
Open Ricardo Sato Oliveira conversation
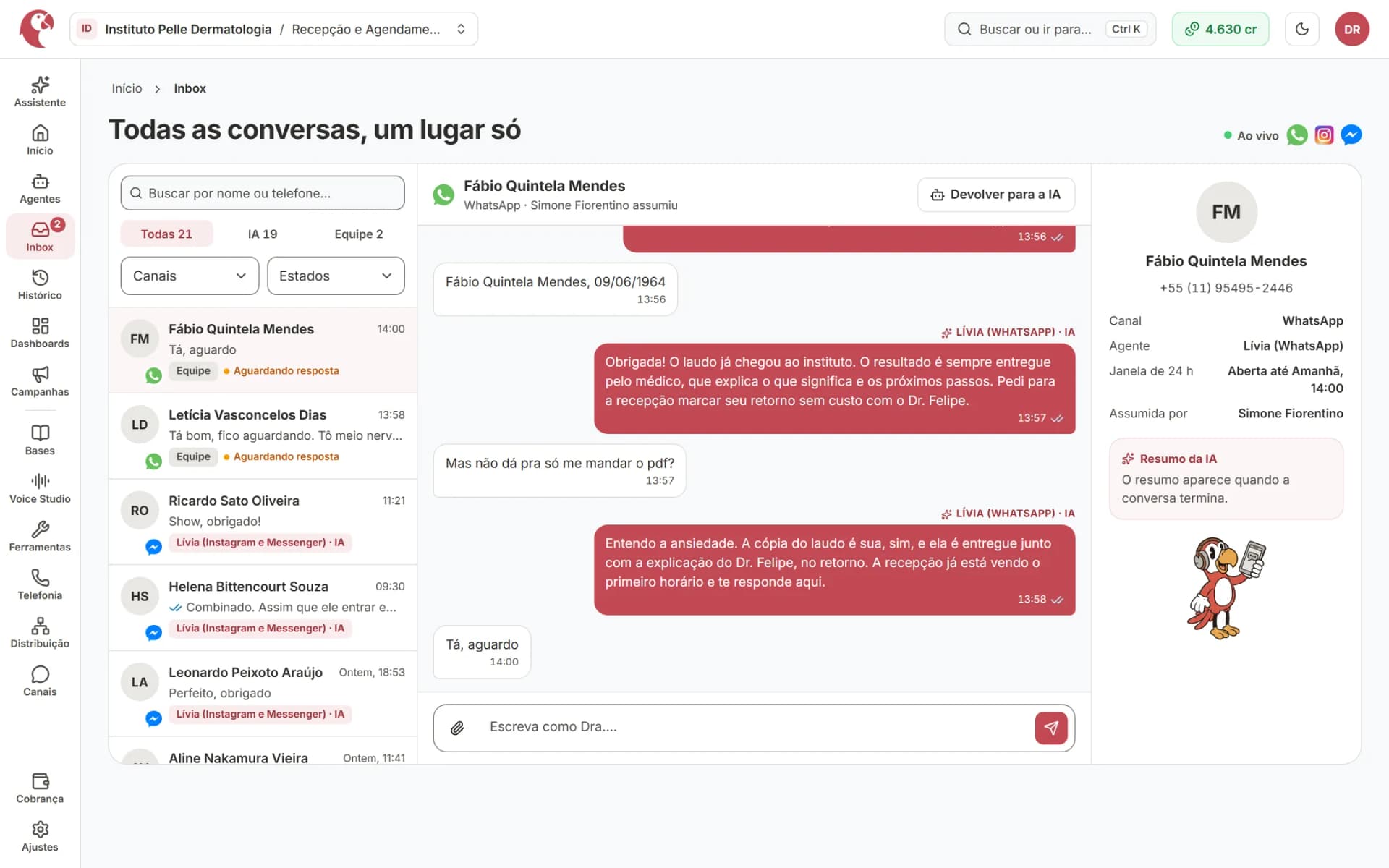[x=263, y=522]
